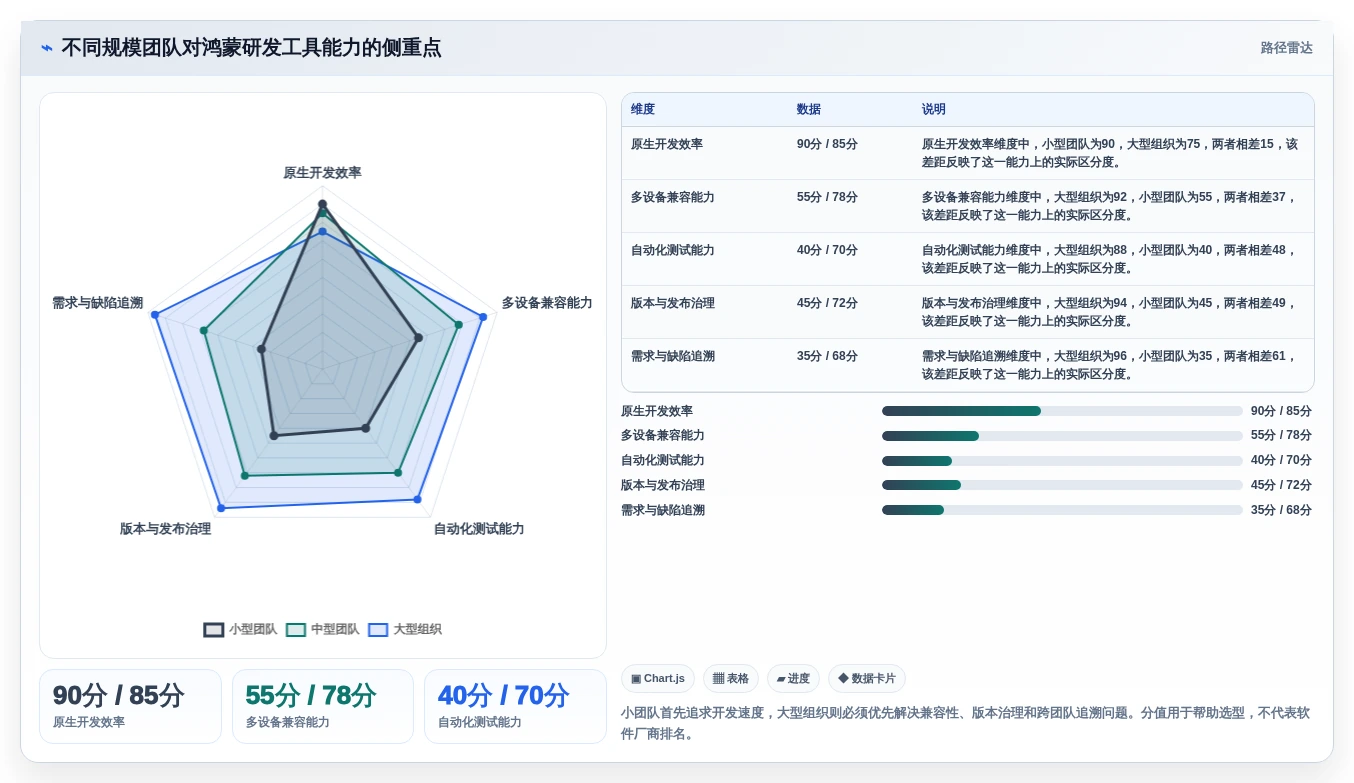Viewport: 1354px width, 783px height.
Task: Open the 55分 / 78分 data card
Action: click(x=323, y=706)
